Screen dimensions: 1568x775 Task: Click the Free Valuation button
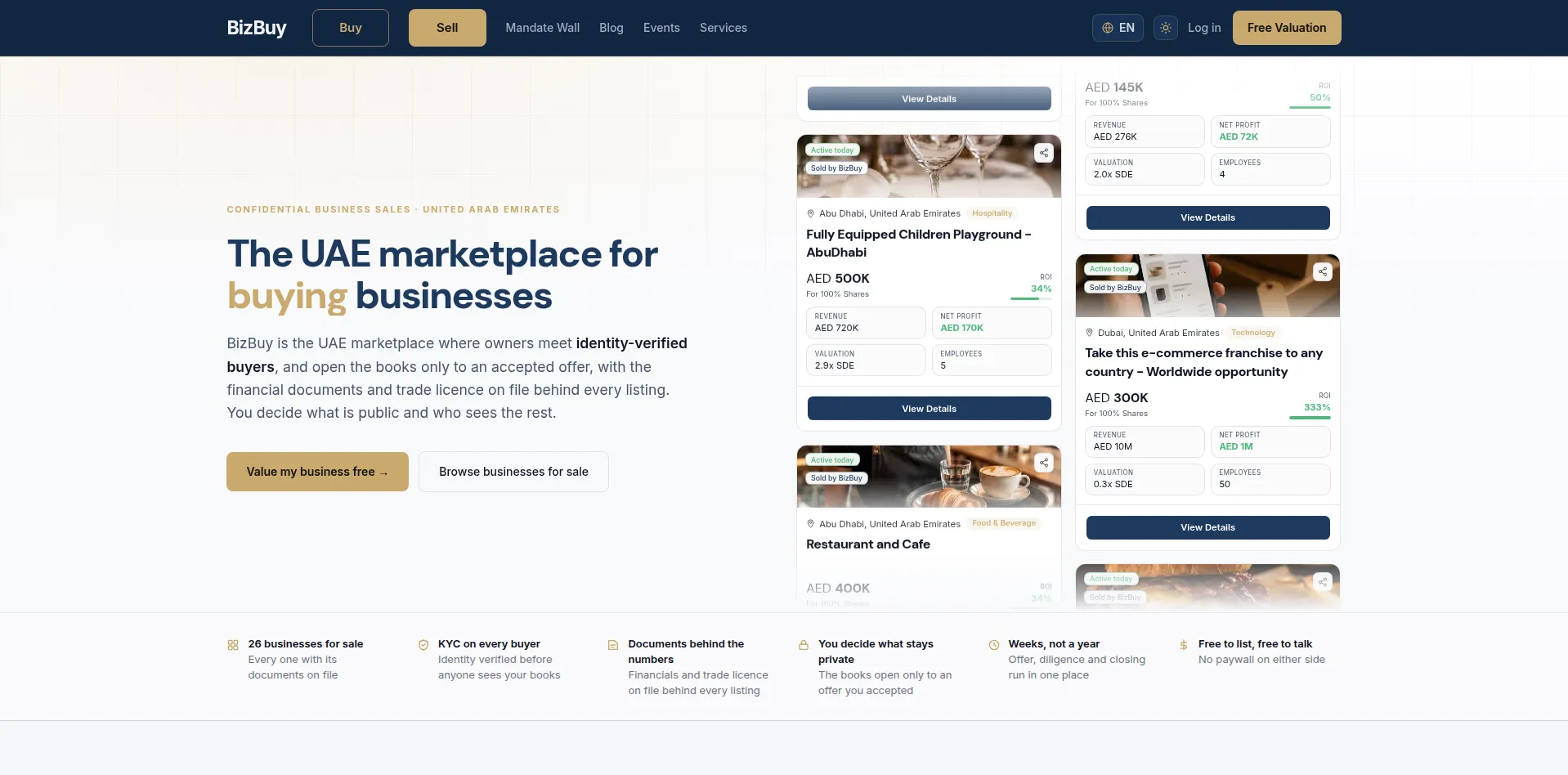(x=1287, y=28)
